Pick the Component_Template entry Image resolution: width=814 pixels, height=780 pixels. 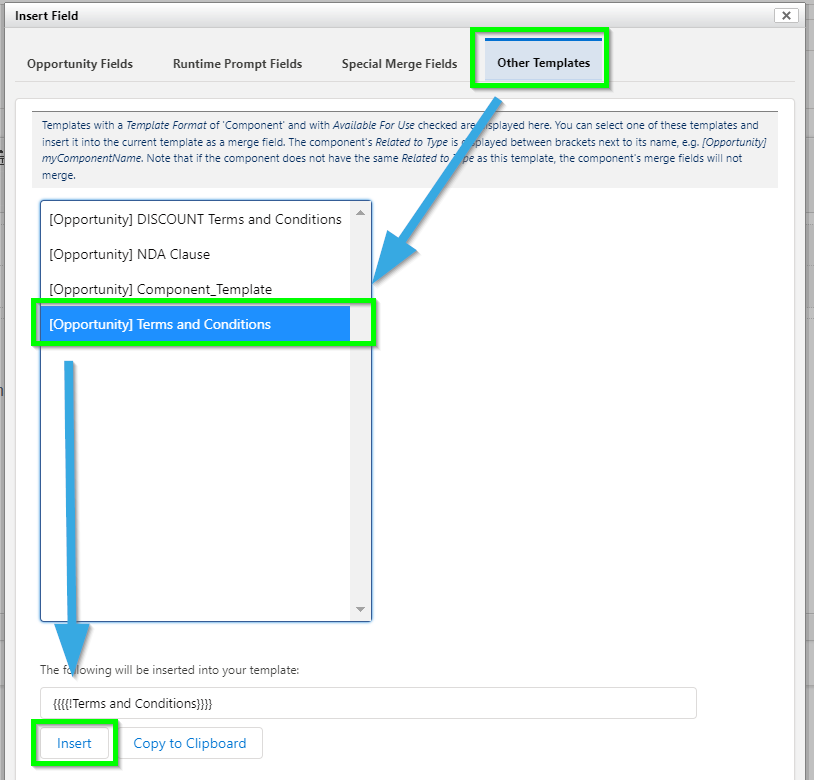195,289
